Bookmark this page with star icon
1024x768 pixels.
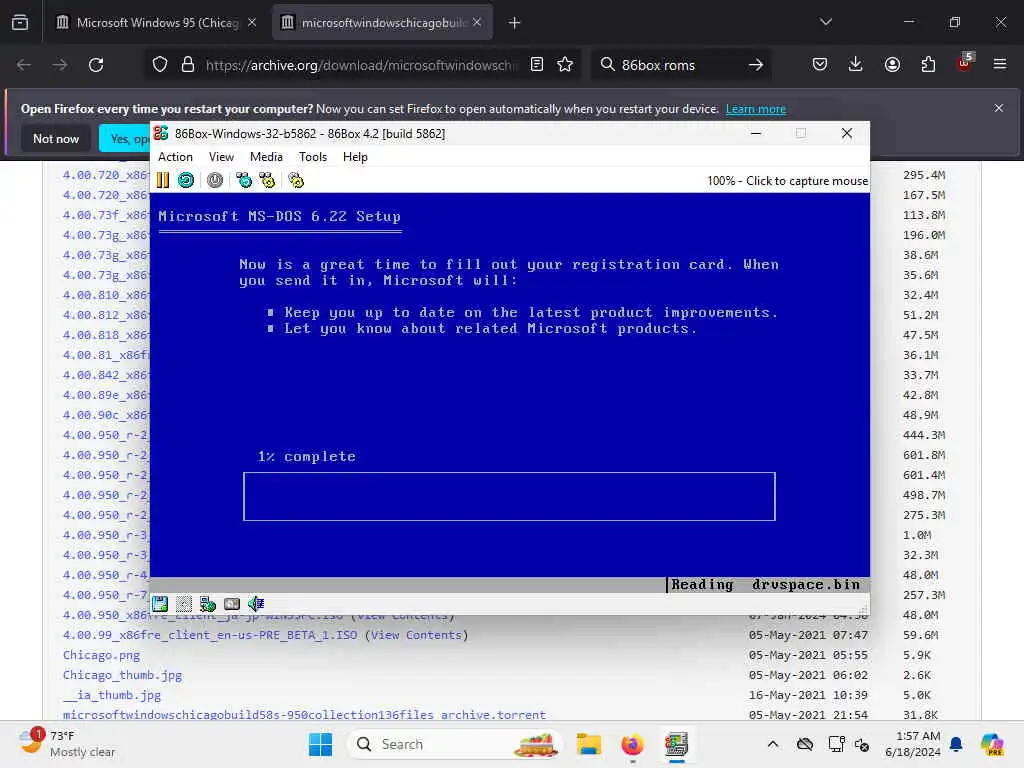pos(565,65)
